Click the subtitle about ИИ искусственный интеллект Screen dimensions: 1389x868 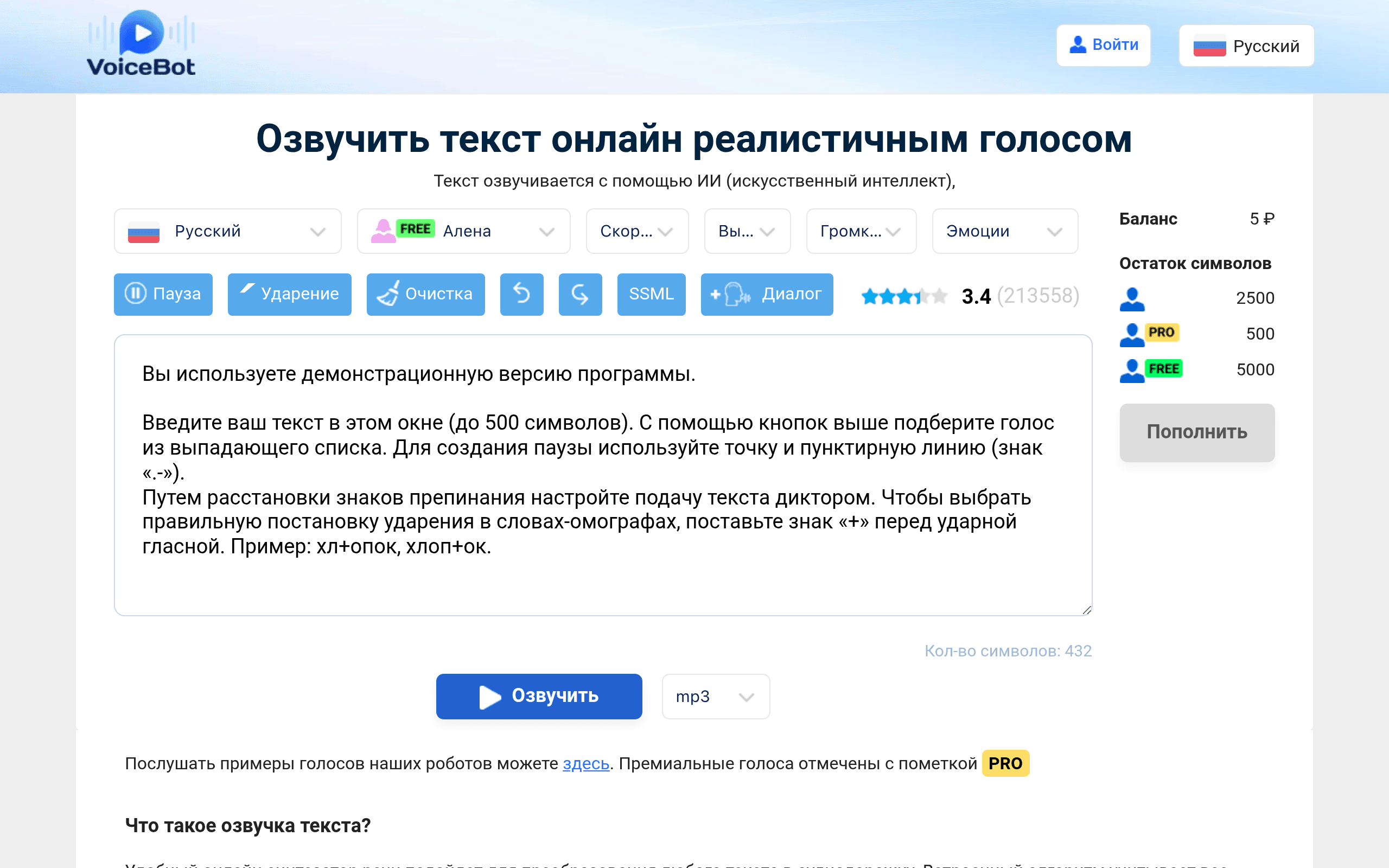pos(694,181)
